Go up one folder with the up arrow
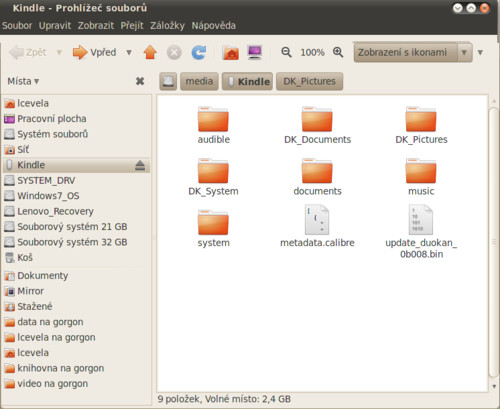Image resolution: width=500 pixels, height=409 pixels. (150, 52)
